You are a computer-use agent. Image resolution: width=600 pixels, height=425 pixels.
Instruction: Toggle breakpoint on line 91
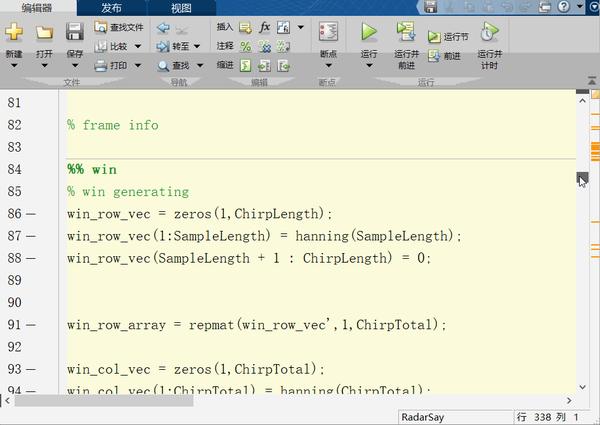coord(31,325)
